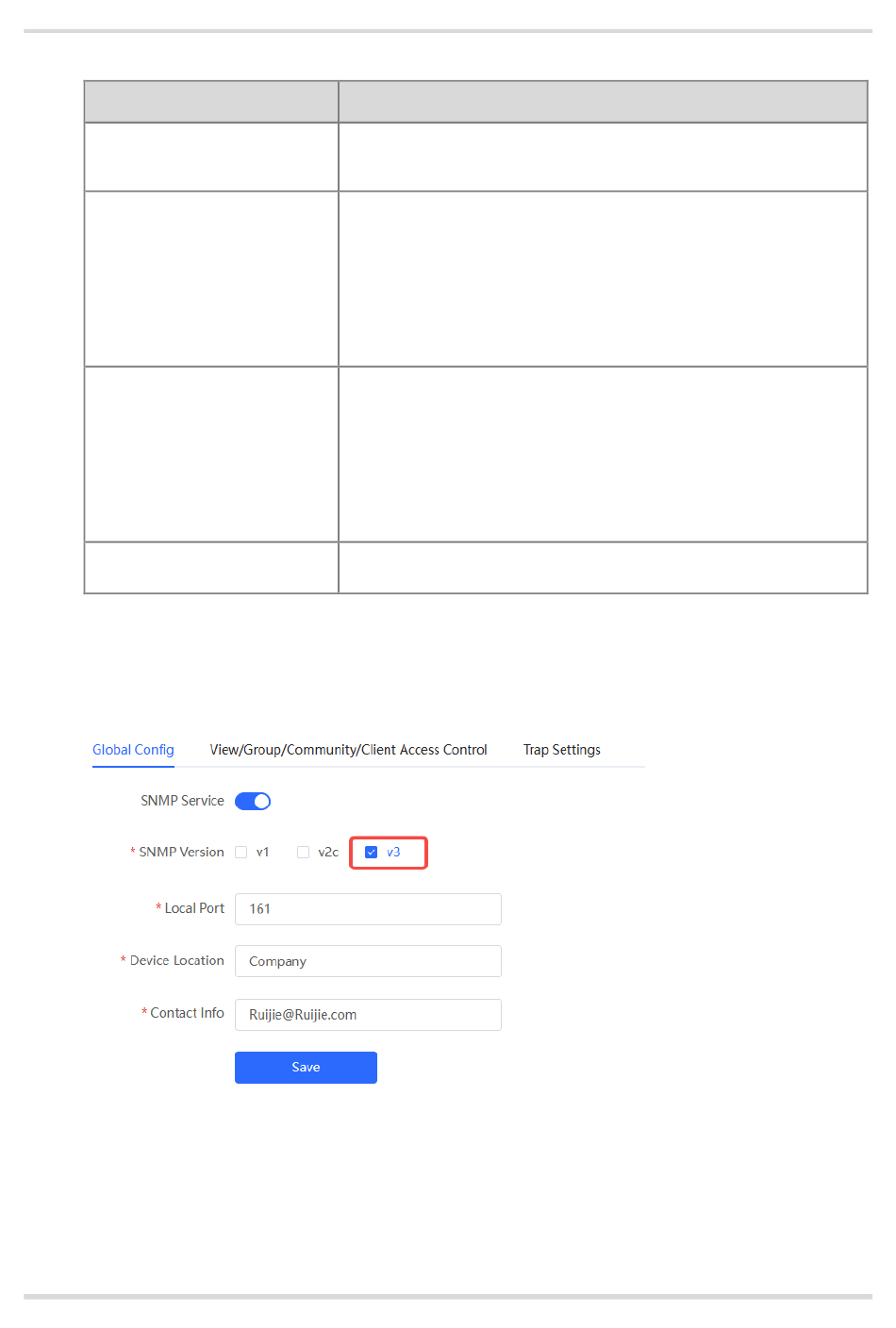Click the gray right header cell of table
896x1328 pixels.
coord(603,102)
